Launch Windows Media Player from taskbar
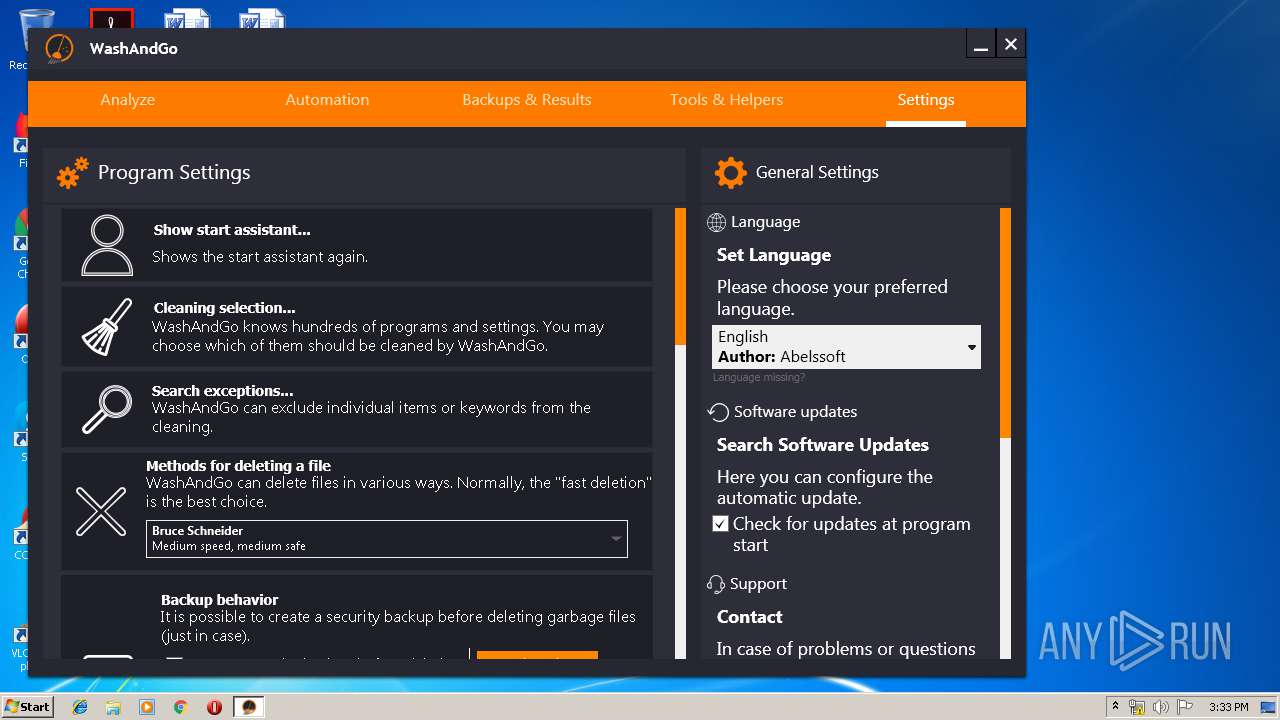This screenshot has width=1280, height=720. [147, 707]
